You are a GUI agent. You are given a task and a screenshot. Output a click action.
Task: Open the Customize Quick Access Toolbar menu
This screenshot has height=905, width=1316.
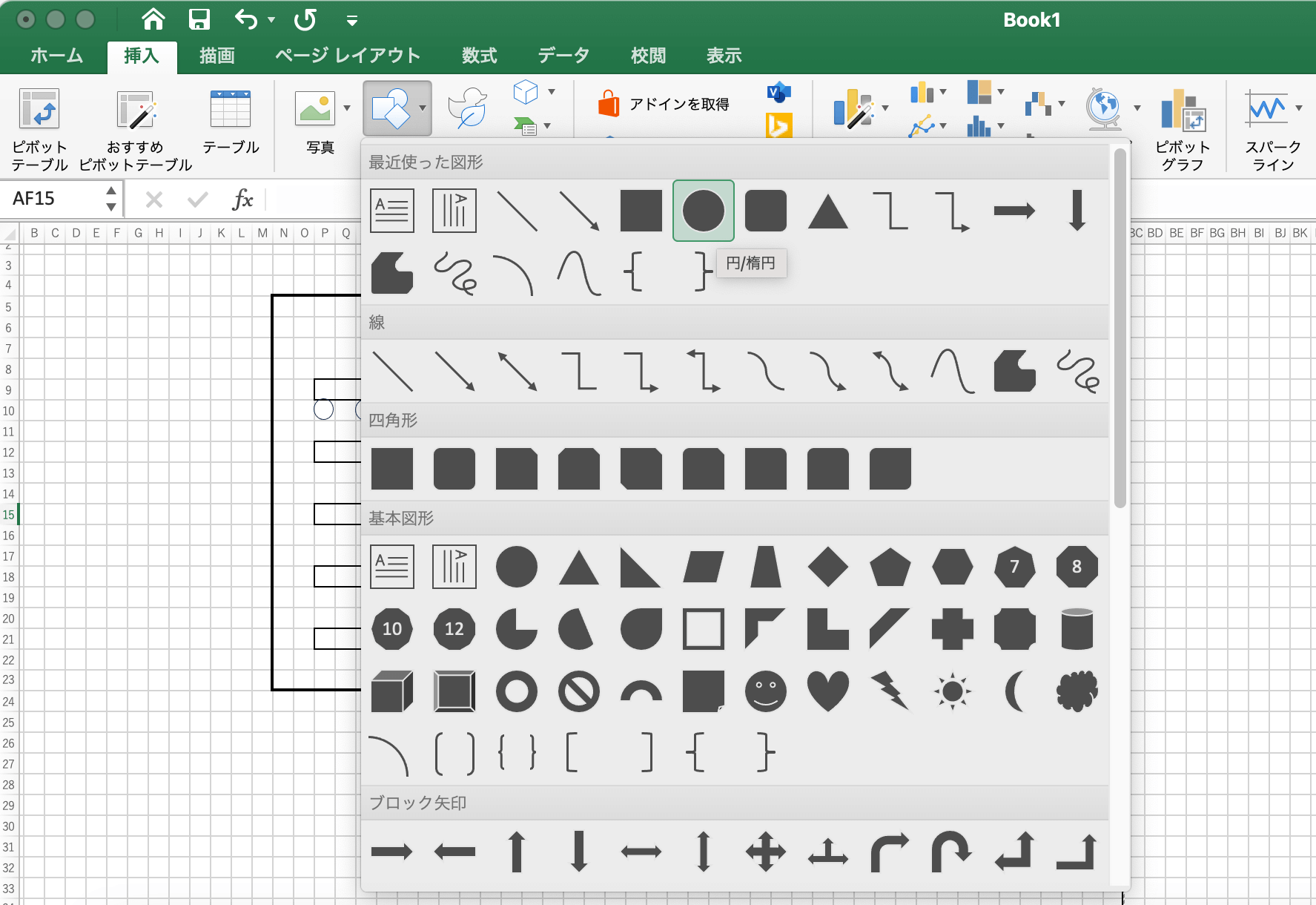(352, 20)
